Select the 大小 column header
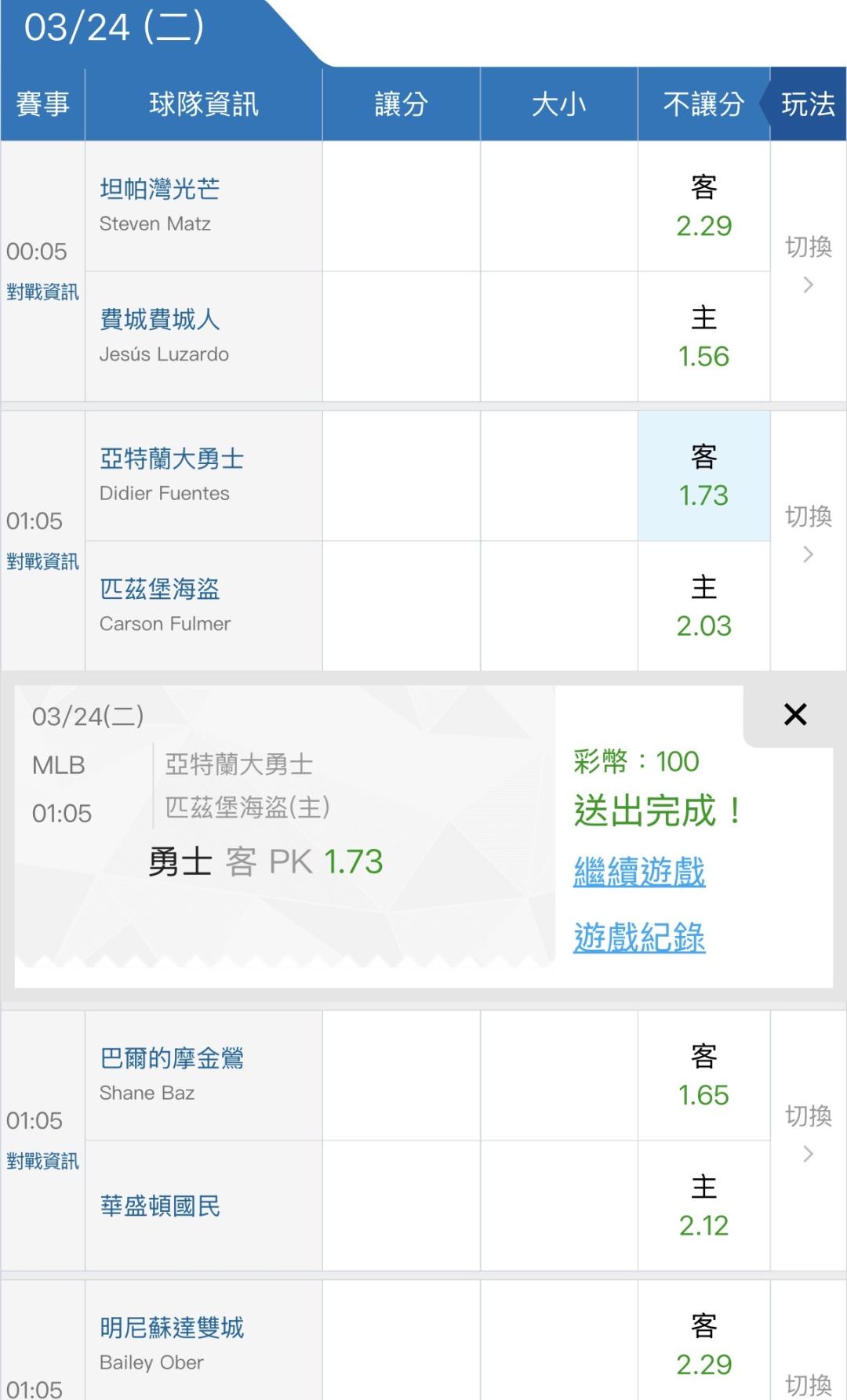Viewport: 847px width, 1400px height. 558,104
